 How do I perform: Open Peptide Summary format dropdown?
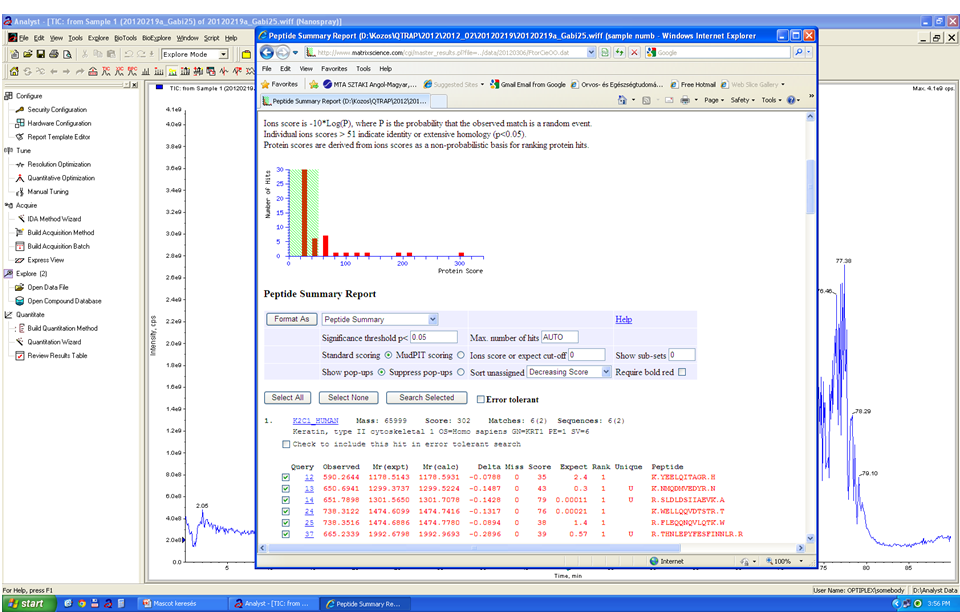(x=432, y=319)
